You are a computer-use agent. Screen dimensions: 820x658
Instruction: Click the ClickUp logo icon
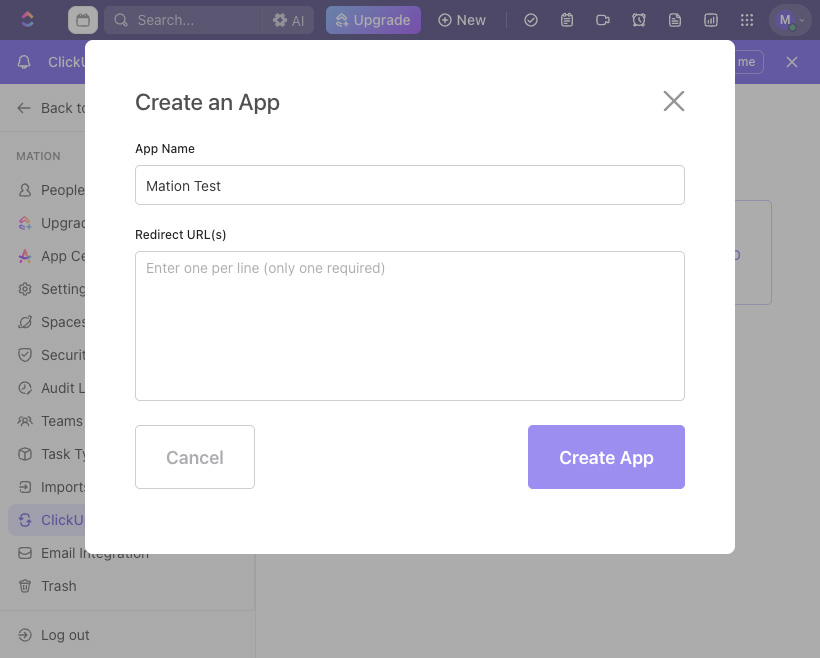point(27,20)
